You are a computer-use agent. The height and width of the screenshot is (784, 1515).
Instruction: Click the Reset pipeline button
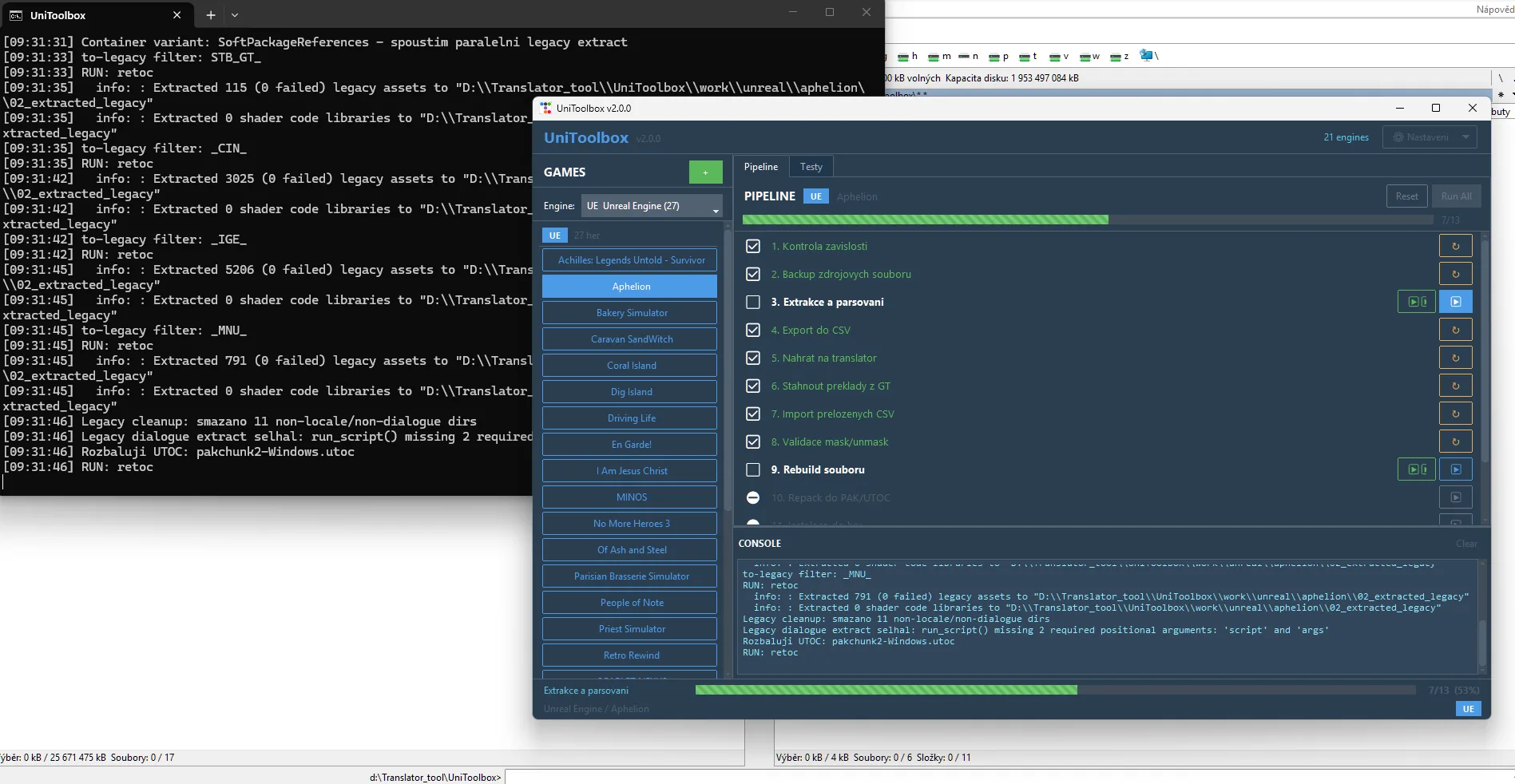click(x=1406, y=196)
